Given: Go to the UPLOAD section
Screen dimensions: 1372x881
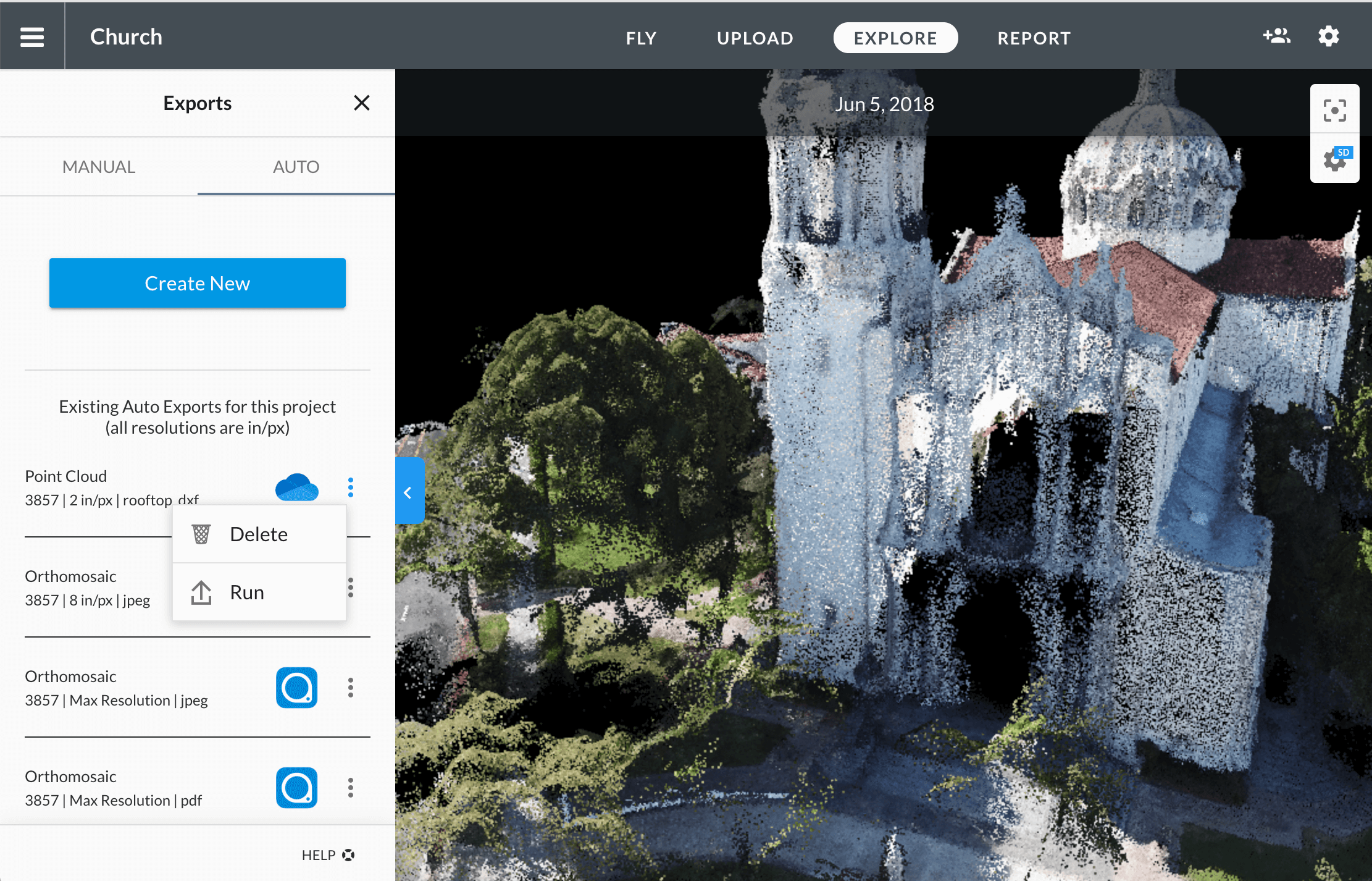Looking at the screenshot, I should (x=755, y=38).
